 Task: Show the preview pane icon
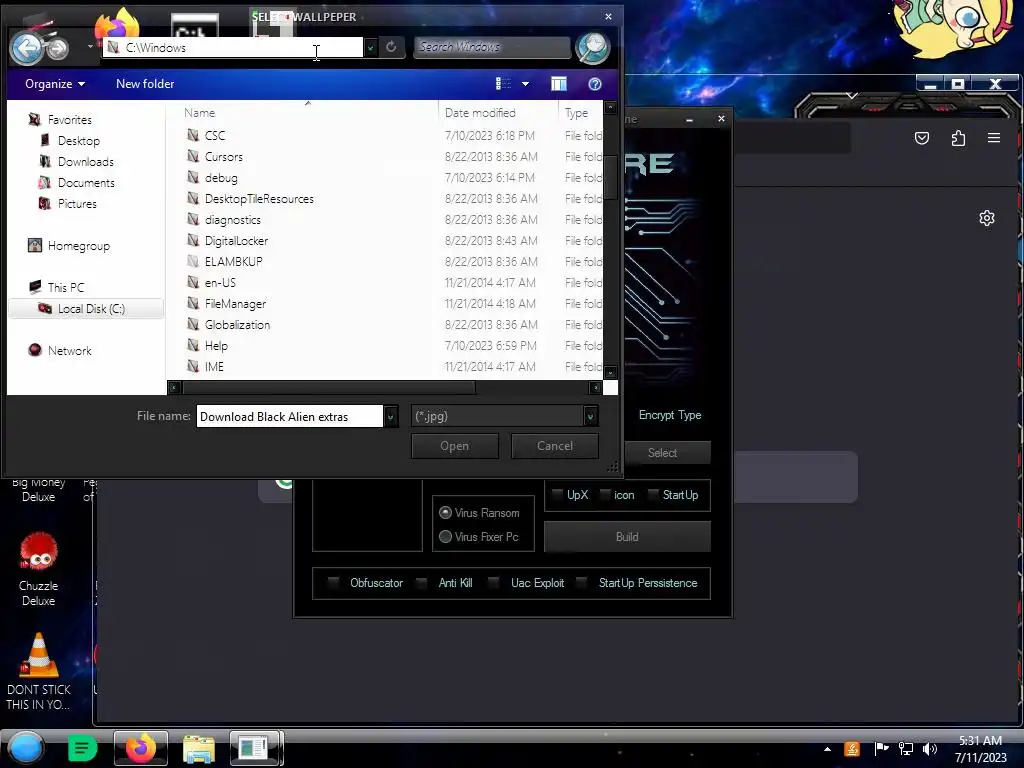[x=559, y=84]
